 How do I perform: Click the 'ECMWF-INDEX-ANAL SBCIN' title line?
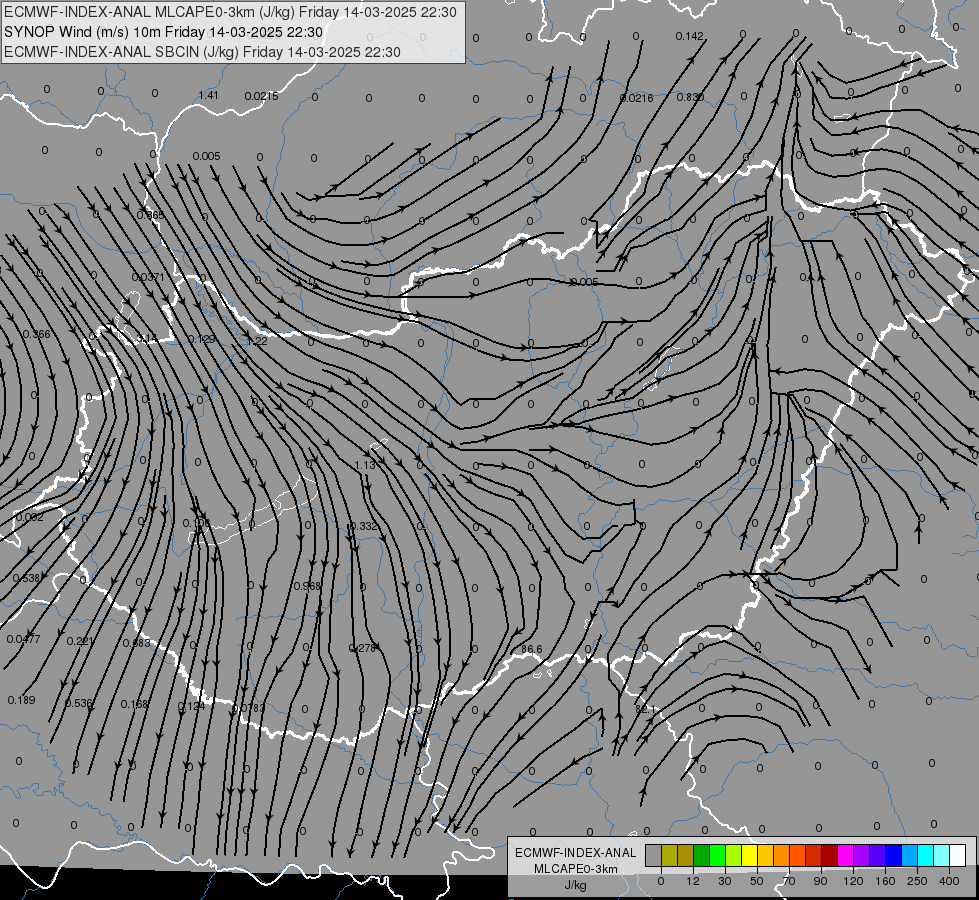pyautogui.click(x=202, y=52)
